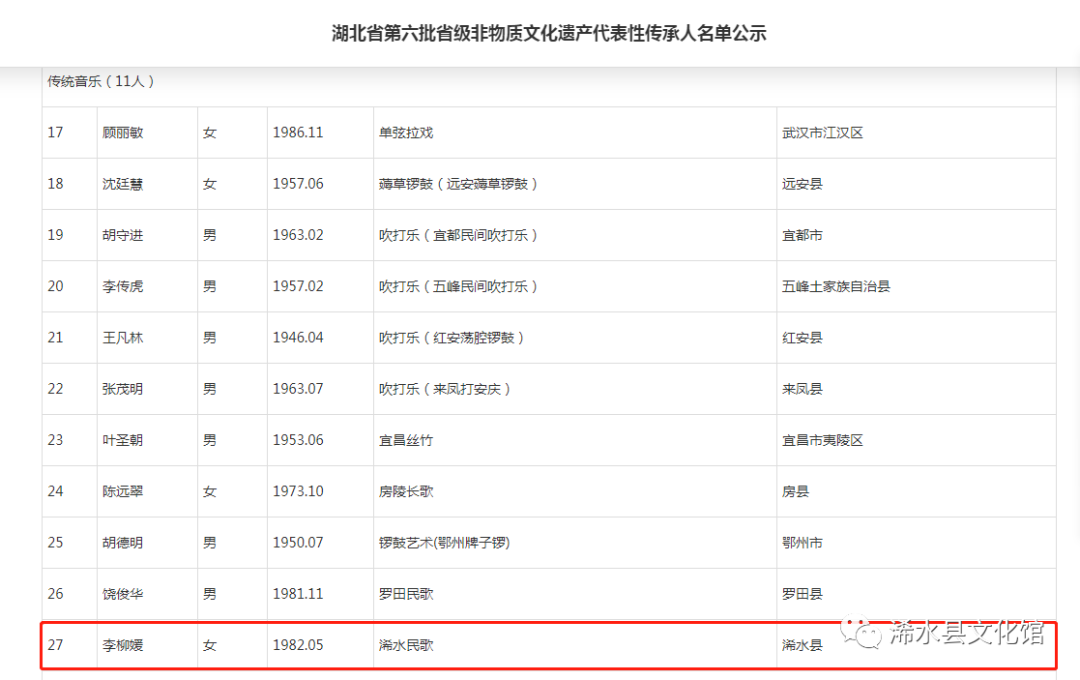Select the birthdate 1963.02 for 胡守进
1080x680 pixels.
click(x=298, y=235)
